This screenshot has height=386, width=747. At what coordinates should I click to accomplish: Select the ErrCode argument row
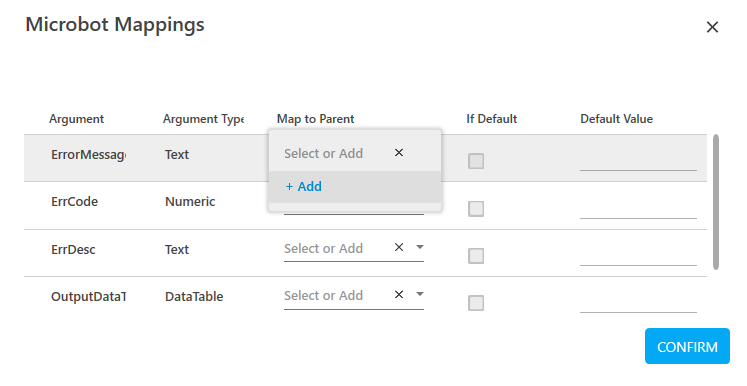tap(365, 206)
